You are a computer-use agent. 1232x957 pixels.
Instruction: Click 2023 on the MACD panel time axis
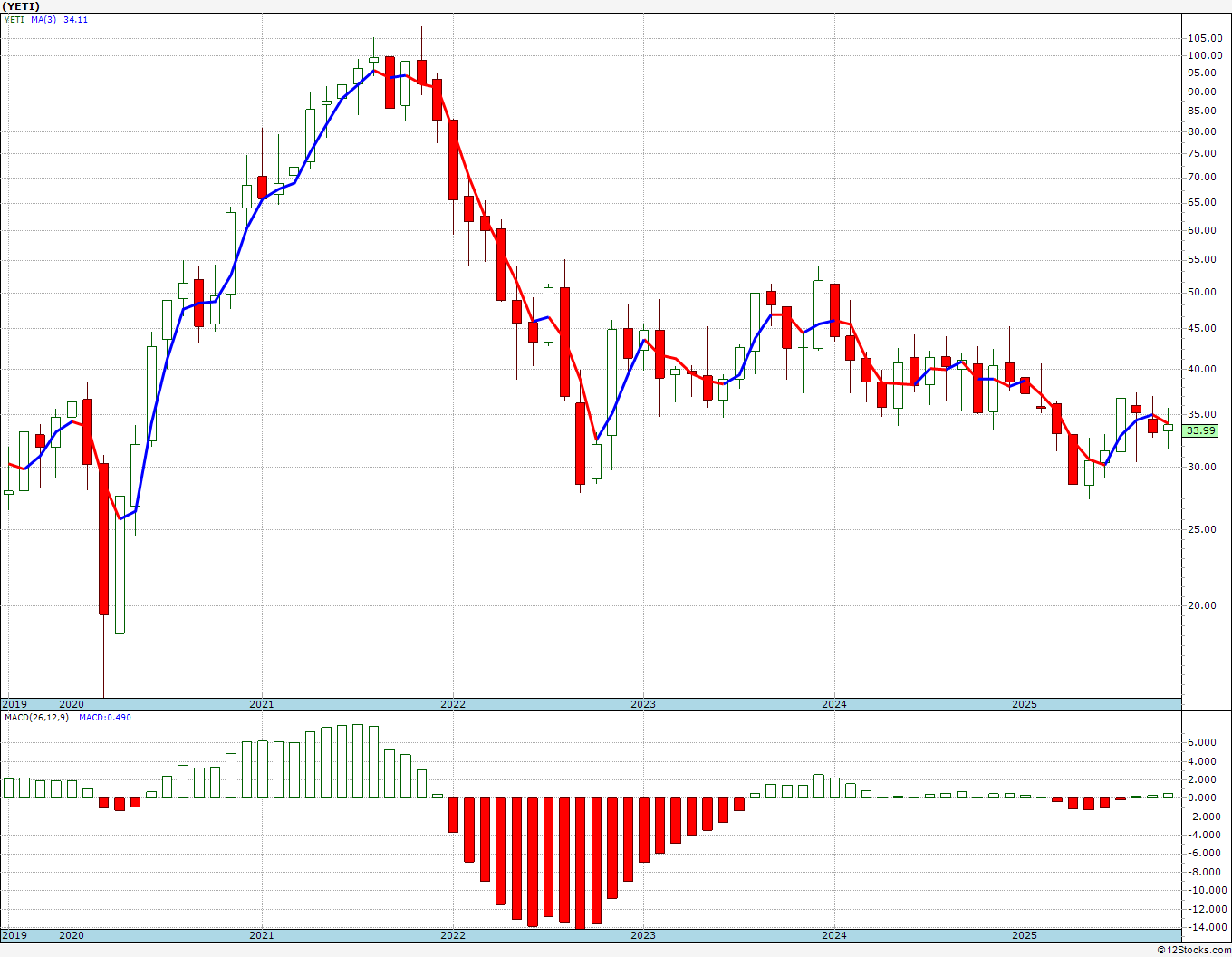click(x=642, y=934)
